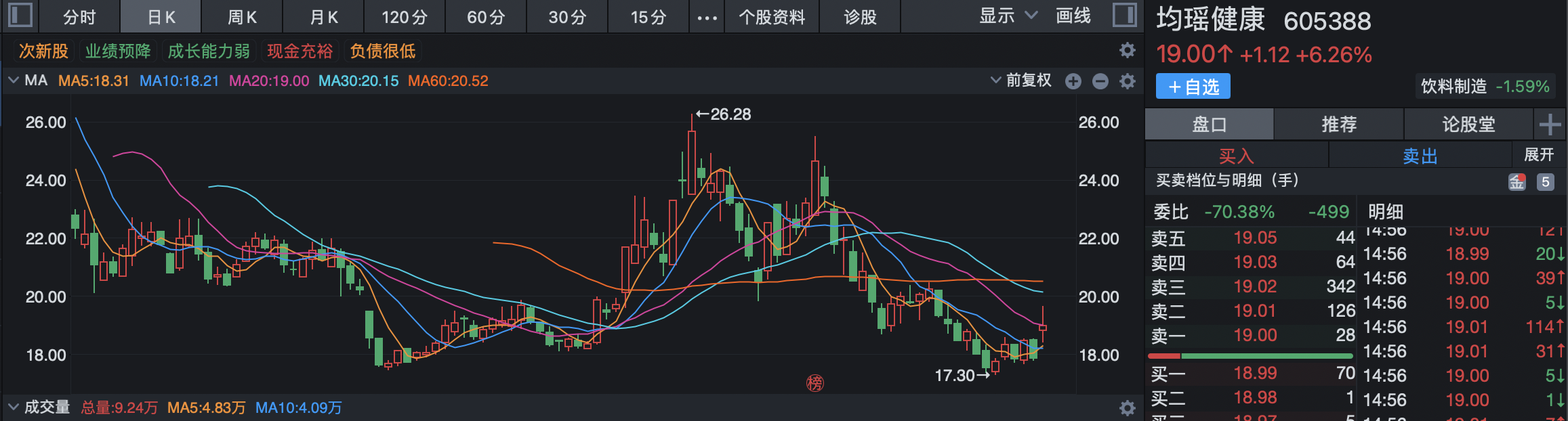
Task: Click the right panel toggle icon
Action: coord(1124,16)
